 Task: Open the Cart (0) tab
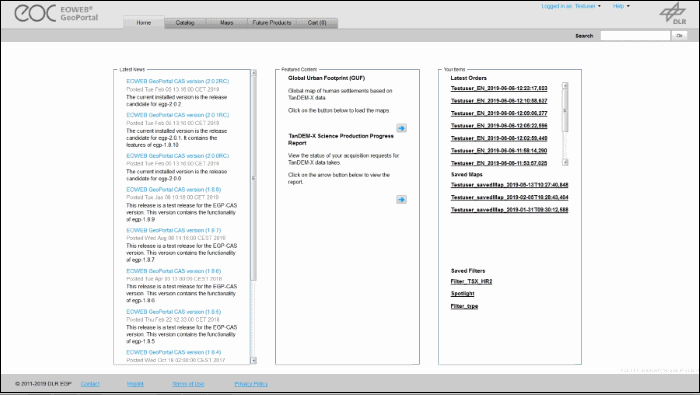pyautogui.click(x=317, y=23)
